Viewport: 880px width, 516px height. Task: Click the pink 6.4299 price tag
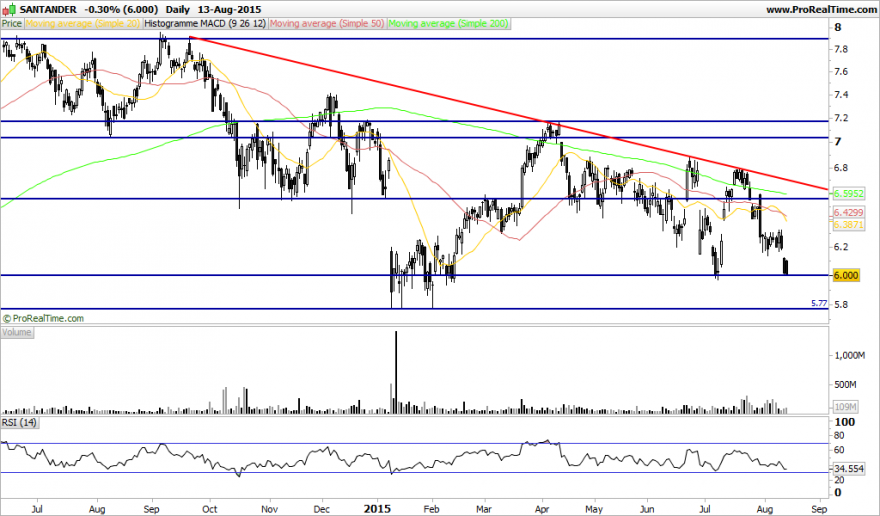tap(848, 212)
